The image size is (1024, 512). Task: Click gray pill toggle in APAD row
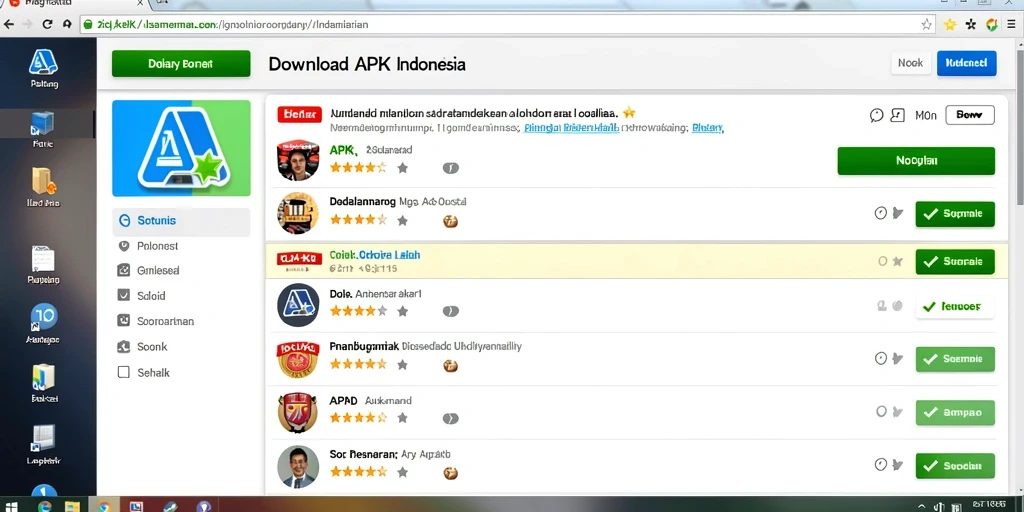451,418
